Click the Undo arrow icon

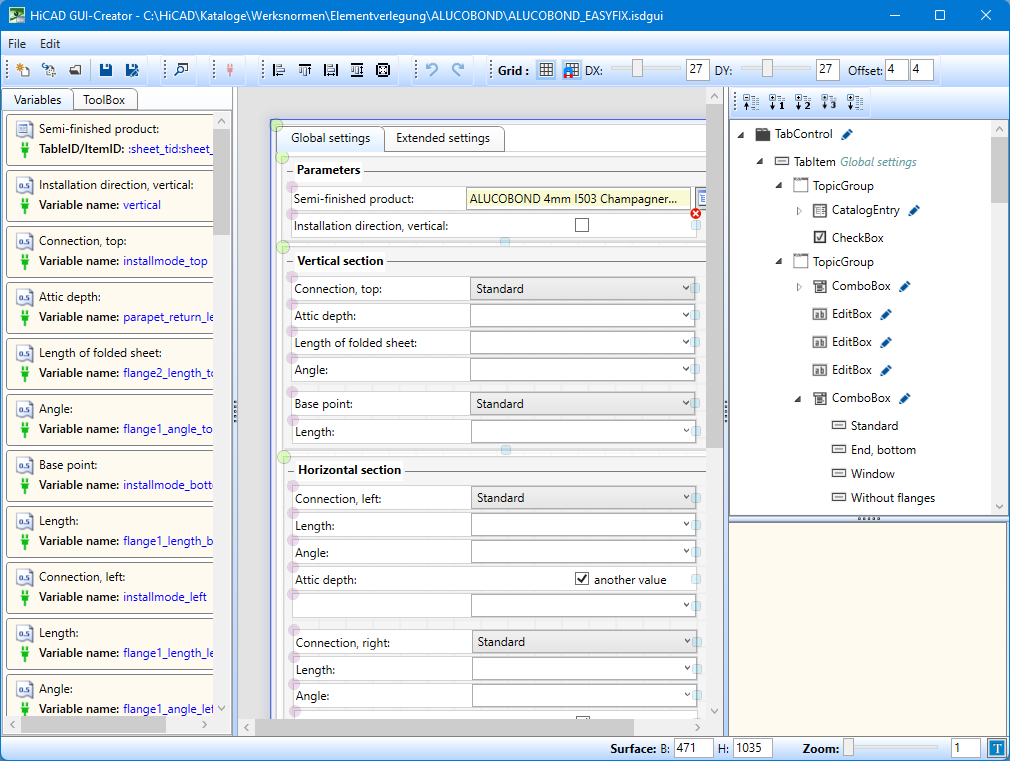[432, 70]
